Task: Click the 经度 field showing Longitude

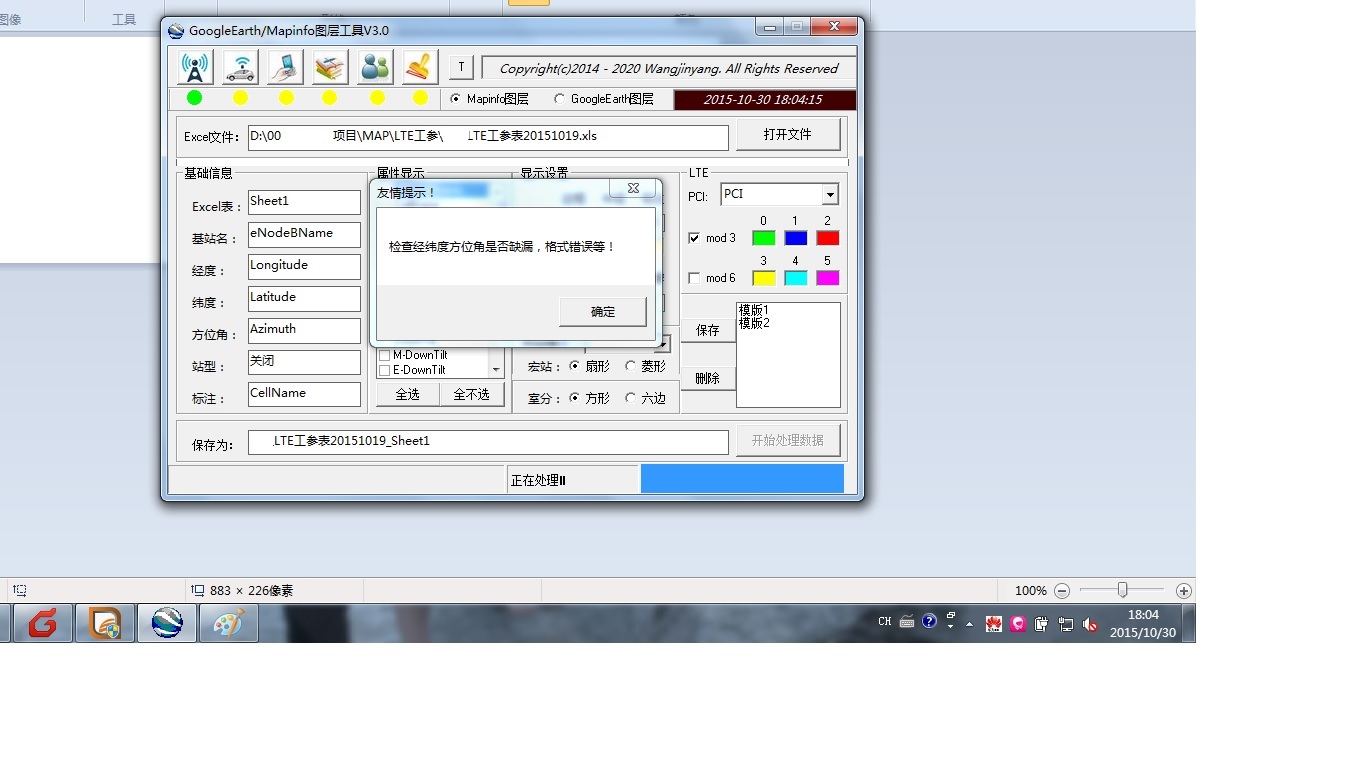Action: [304, 266]
